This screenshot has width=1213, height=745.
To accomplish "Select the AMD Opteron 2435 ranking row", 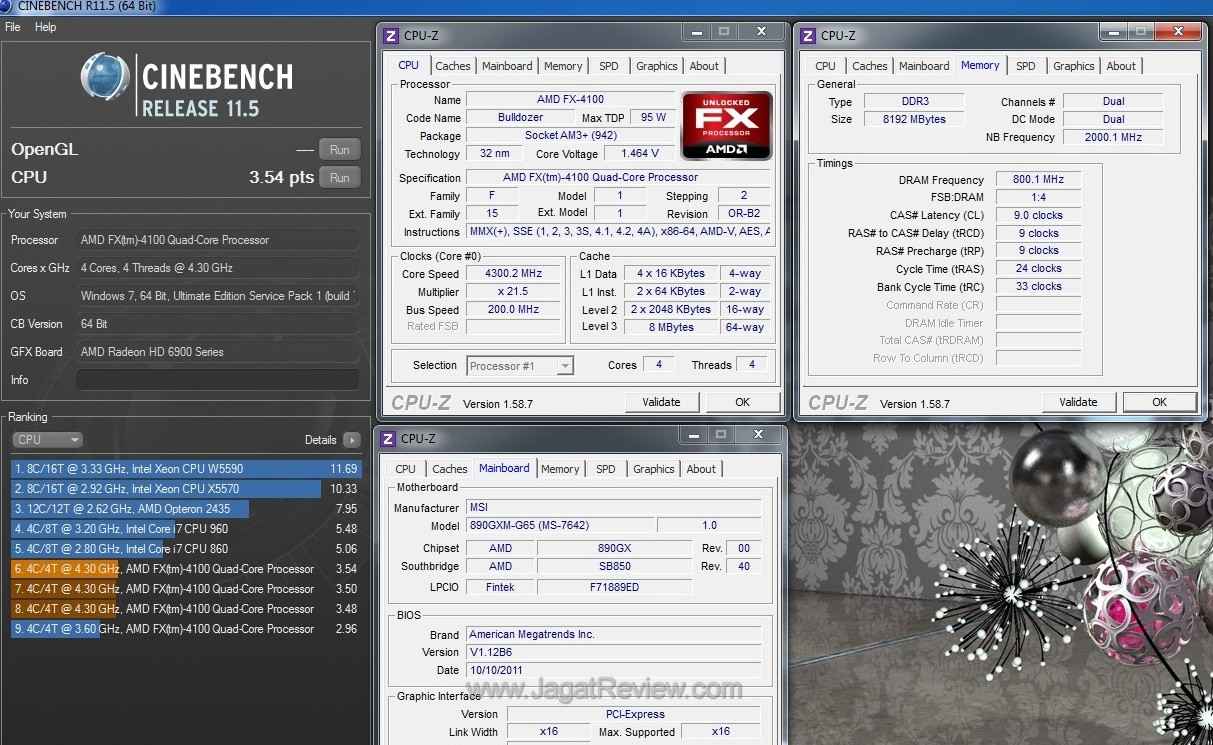I will [185, 509].
